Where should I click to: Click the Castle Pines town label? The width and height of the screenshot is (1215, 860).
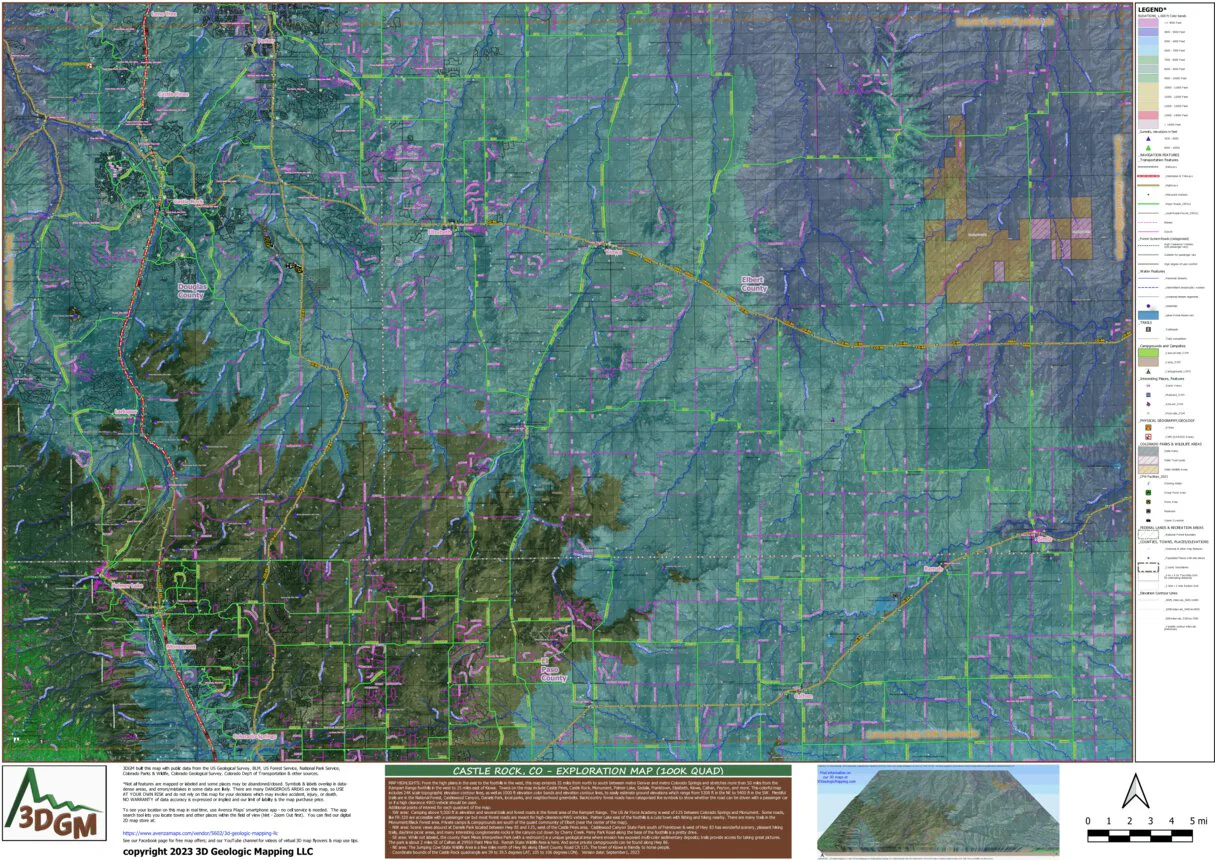pos(174,94)
